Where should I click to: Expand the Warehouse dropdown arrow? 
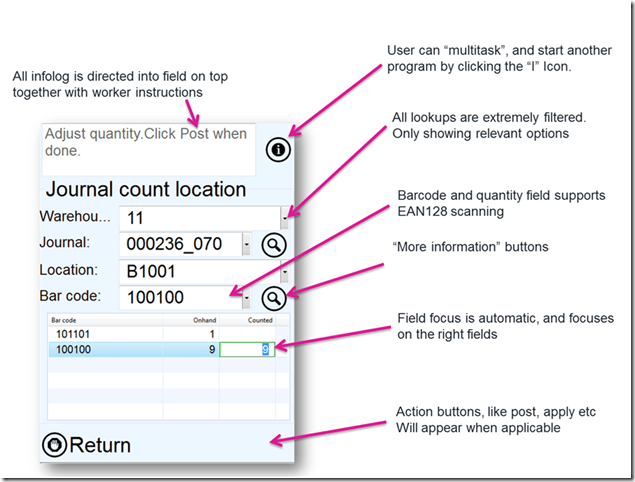[285, 217]
